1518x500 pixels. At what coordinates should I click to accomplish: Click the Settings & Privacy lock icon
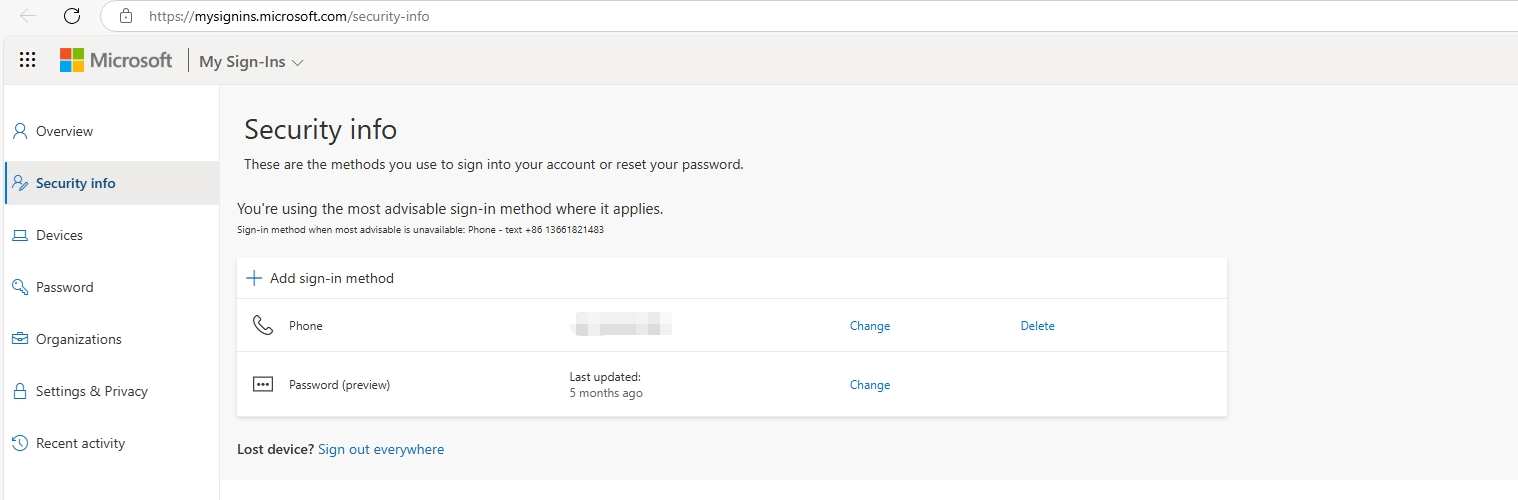coord(20,391)
